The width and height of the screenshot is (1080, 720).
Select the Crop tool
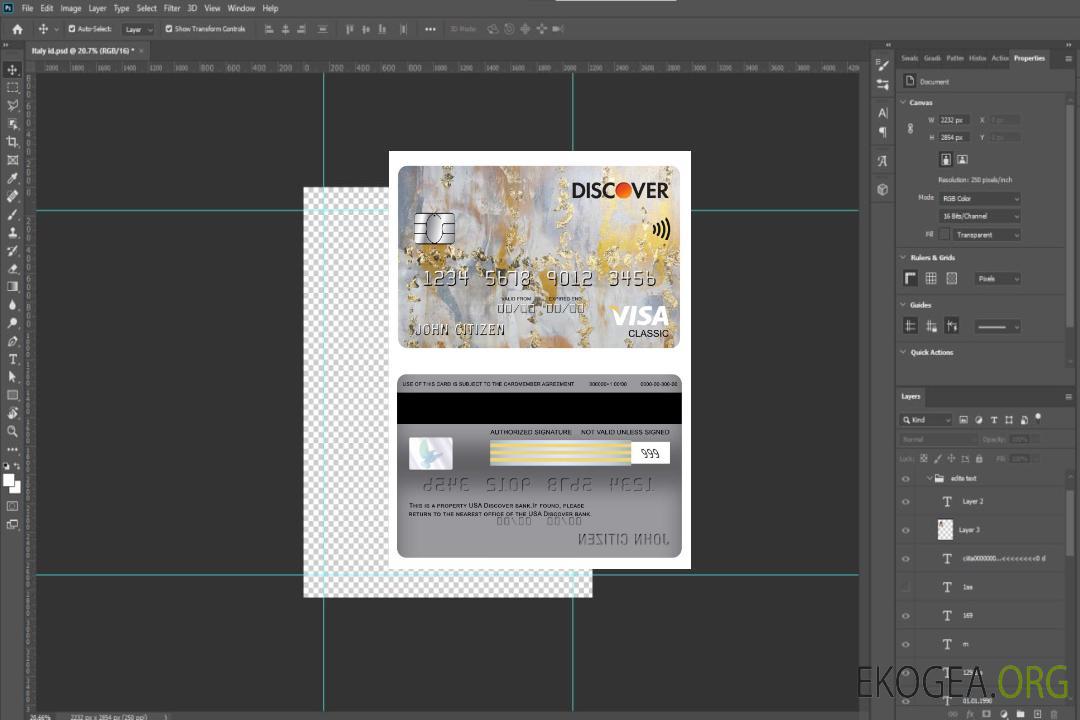tap(12, 142)
